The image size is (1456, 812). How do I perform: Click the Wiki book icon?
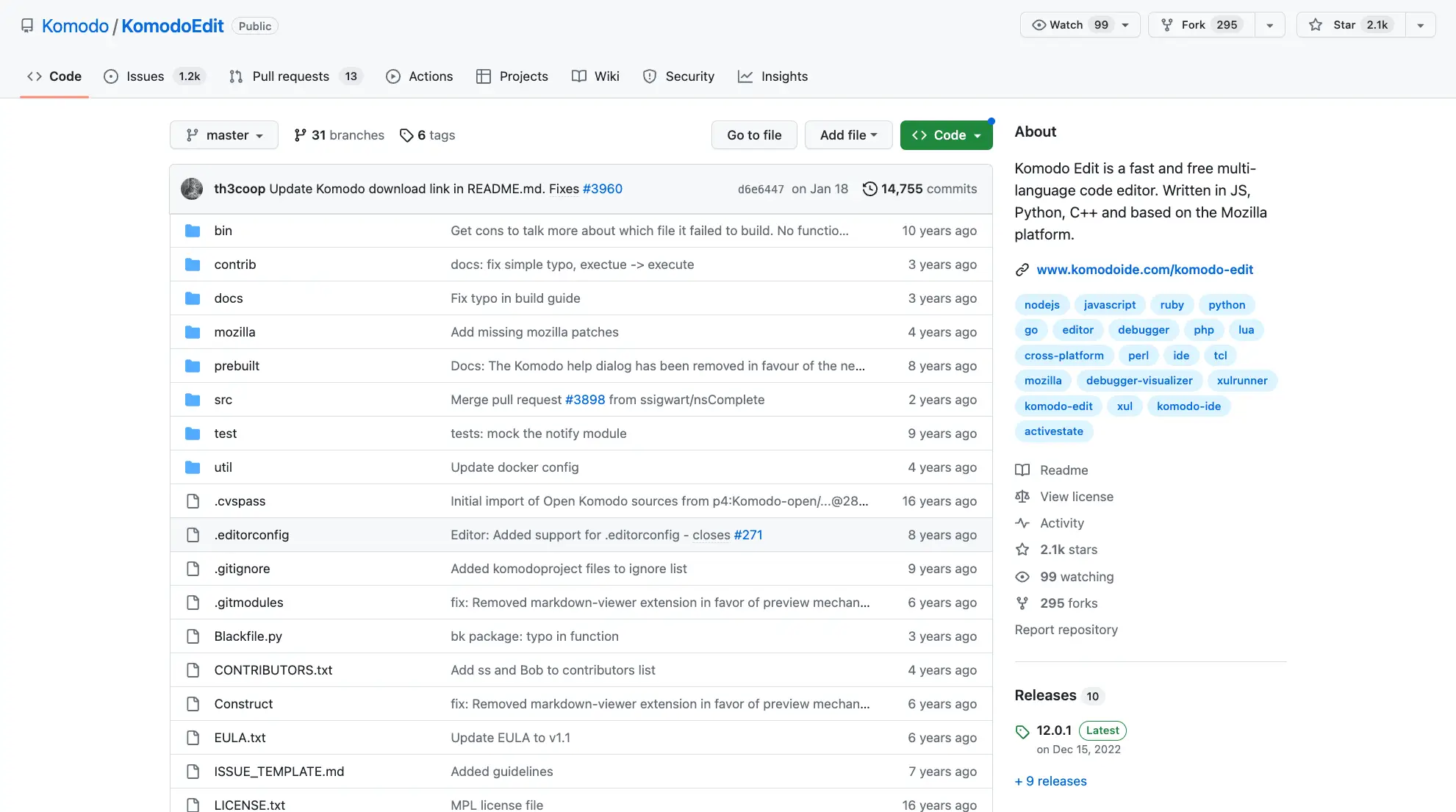(579, 76)
